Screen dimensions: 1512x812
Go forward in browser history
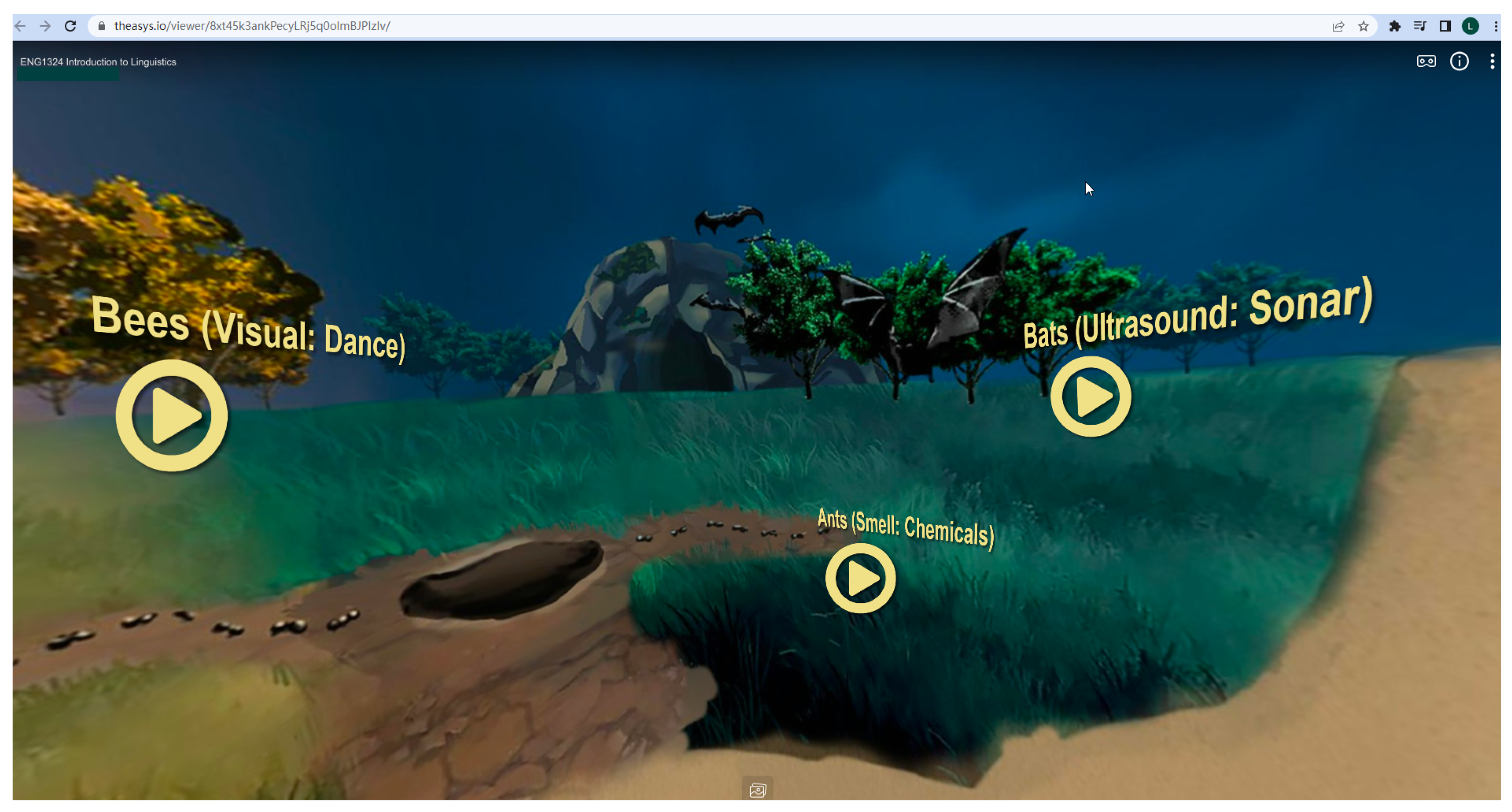pos(45,26)
